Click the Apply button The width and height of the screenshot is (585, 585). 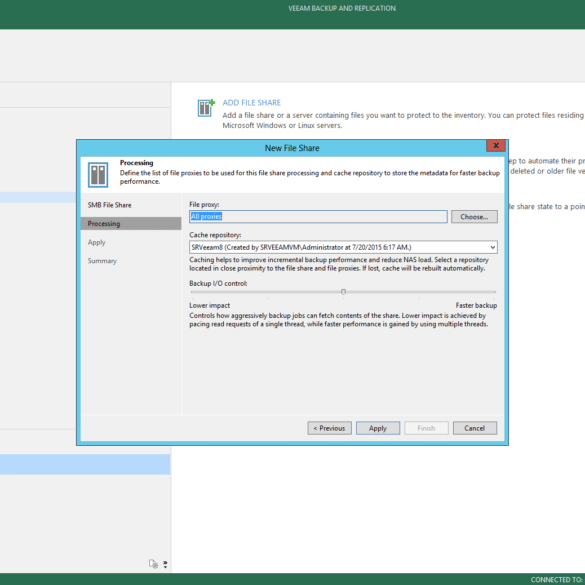click(x=378, y=428)
